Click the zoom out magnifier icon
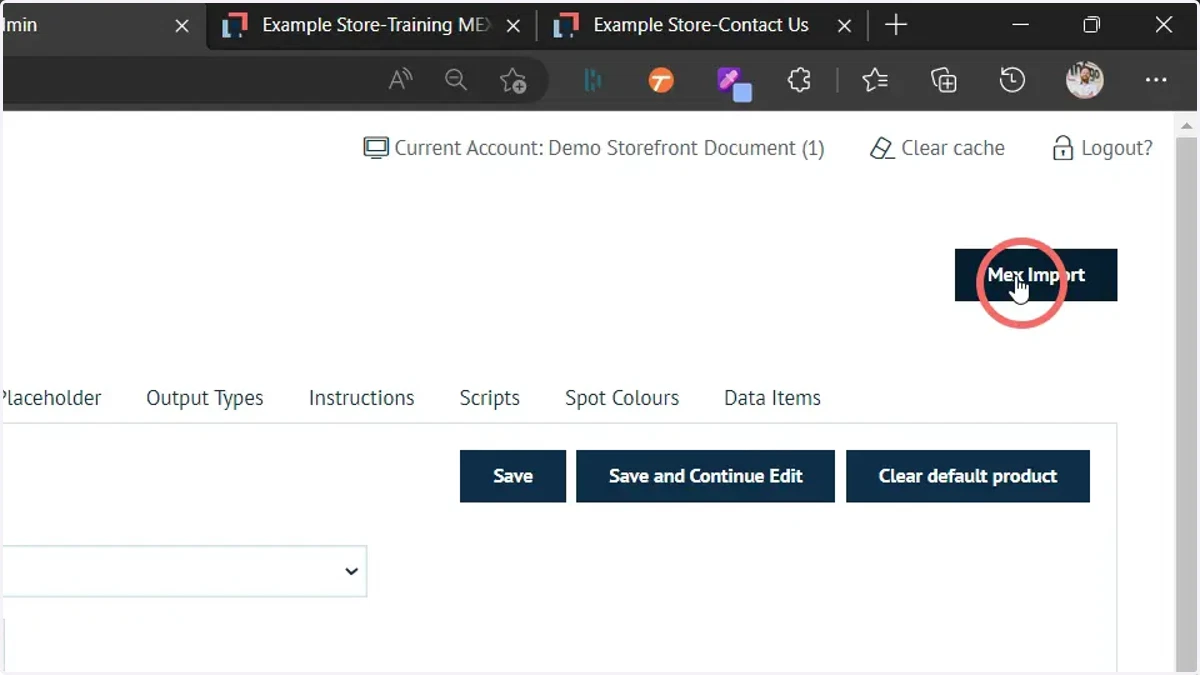This screenshot has width=1200, height=675. (x=456, y=80)
